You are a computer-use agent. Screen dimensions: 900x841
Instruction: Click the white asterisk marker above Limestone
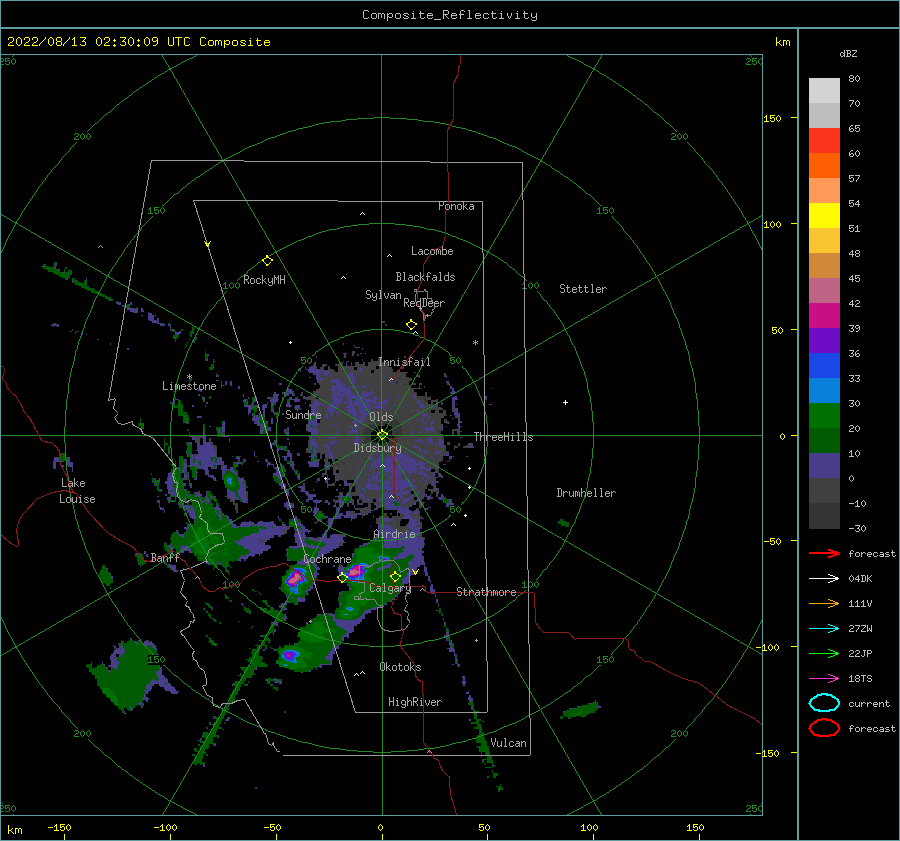point(189,377)
